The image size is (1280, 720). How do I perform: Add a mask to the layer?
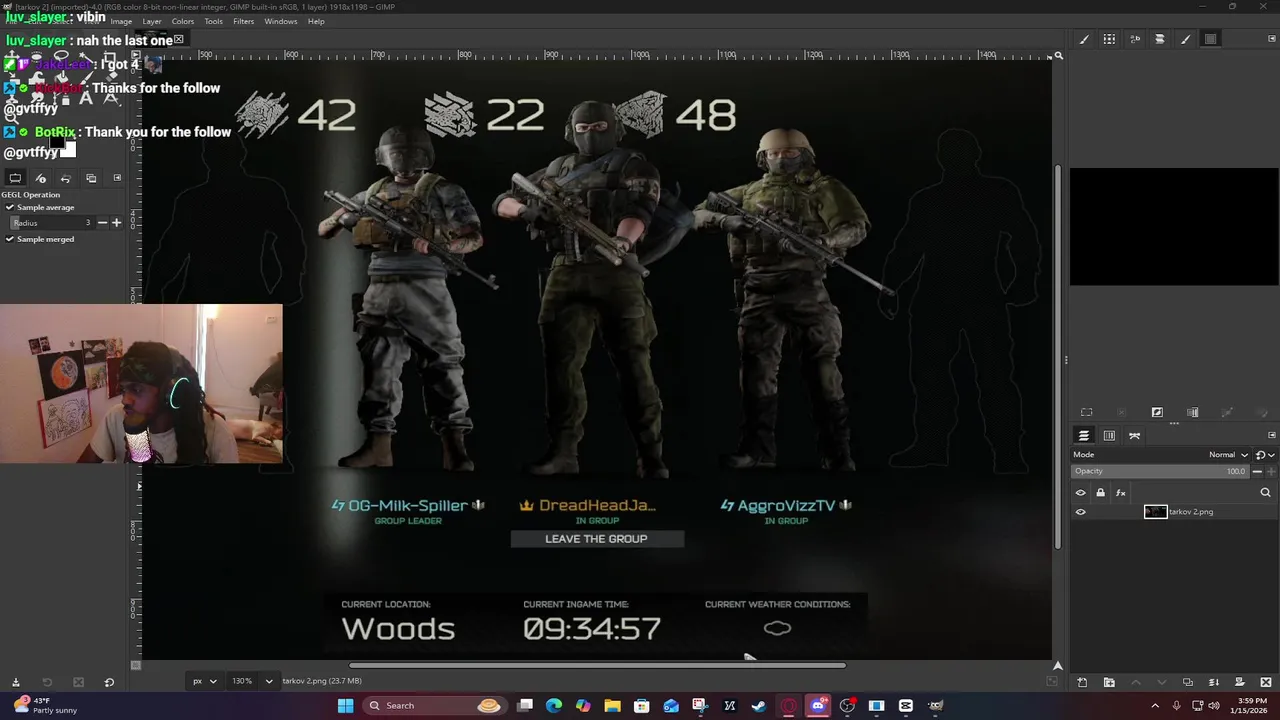point(1239,682)
